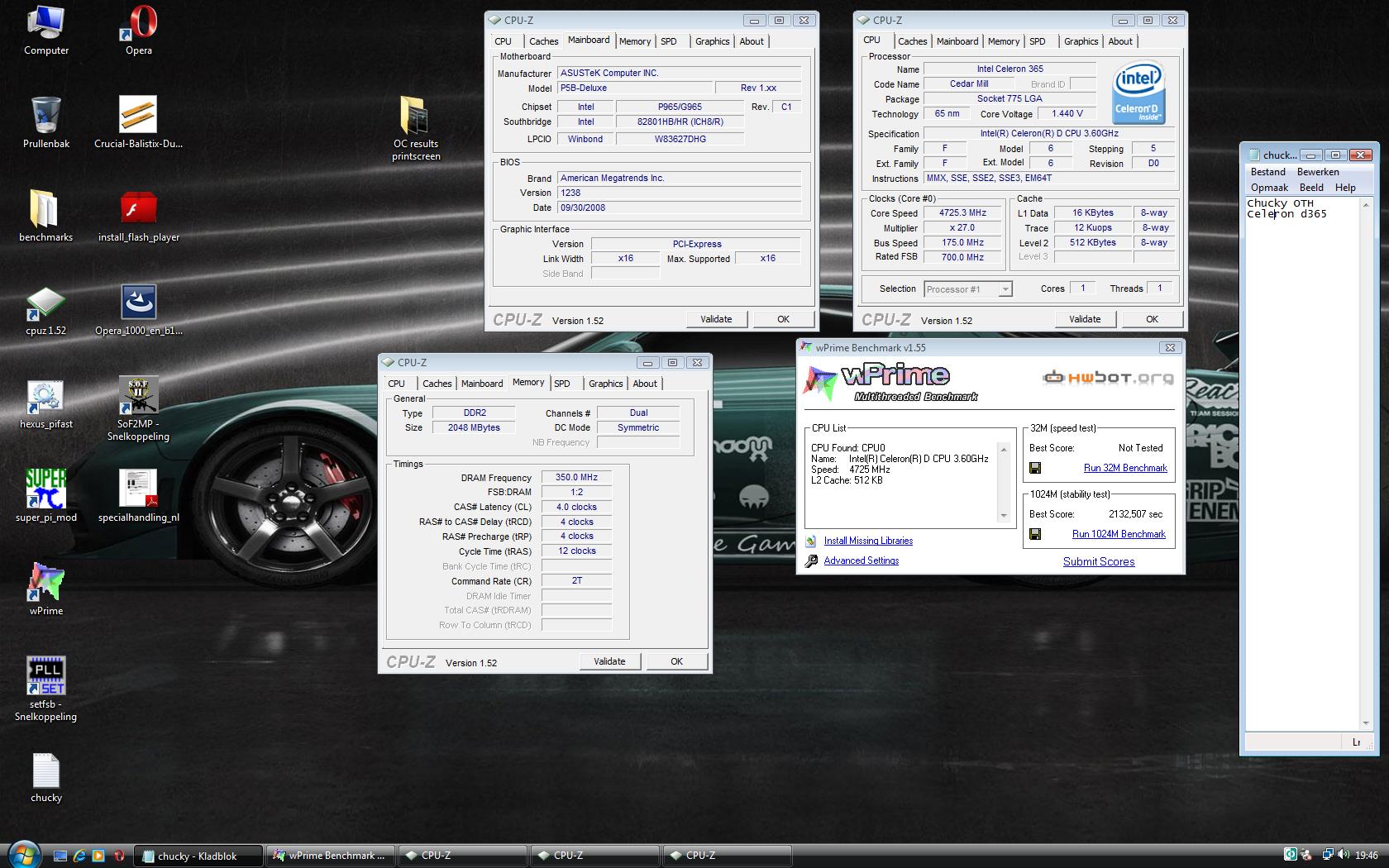Click Validate in the processor CPU-Z window
Screen dimensions: 1389x868
(x=1085, y=319)
